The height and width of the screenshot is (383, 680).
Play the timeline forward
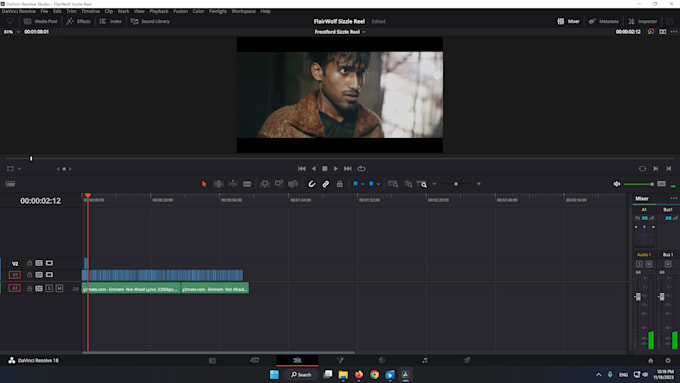(x=336, y=168)
